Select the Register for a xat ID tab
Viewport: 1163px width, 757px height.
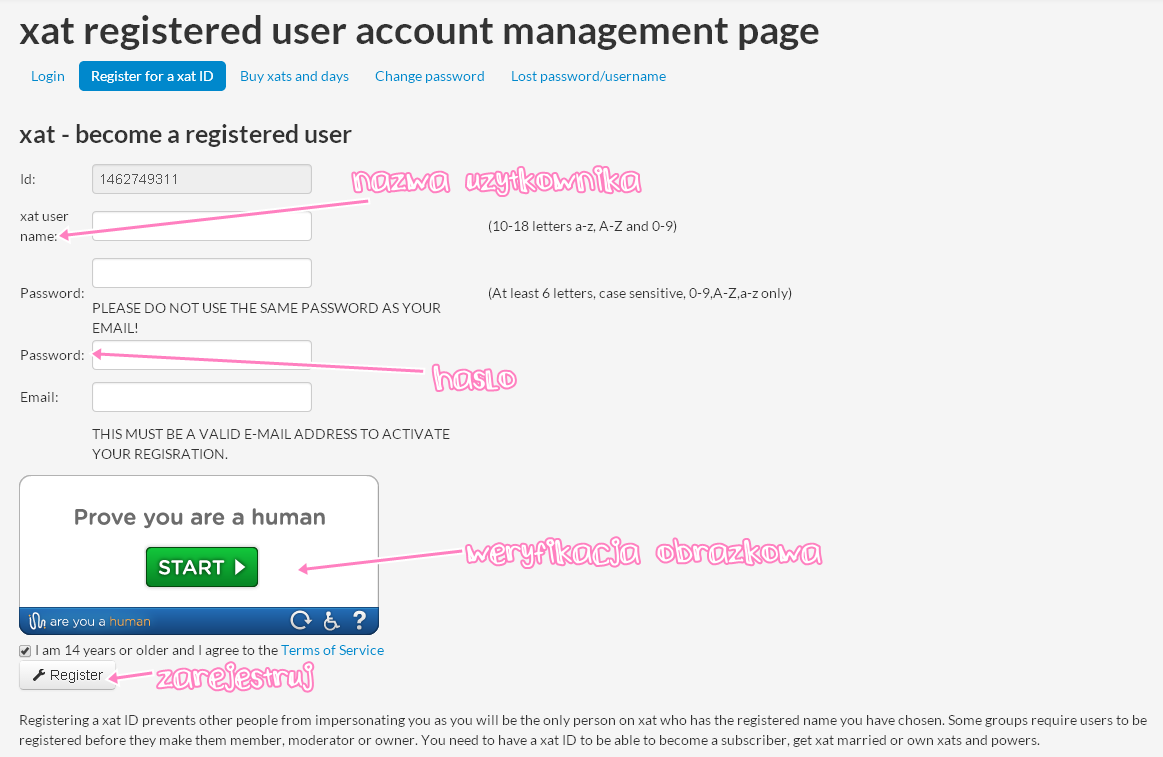point(152,76)
